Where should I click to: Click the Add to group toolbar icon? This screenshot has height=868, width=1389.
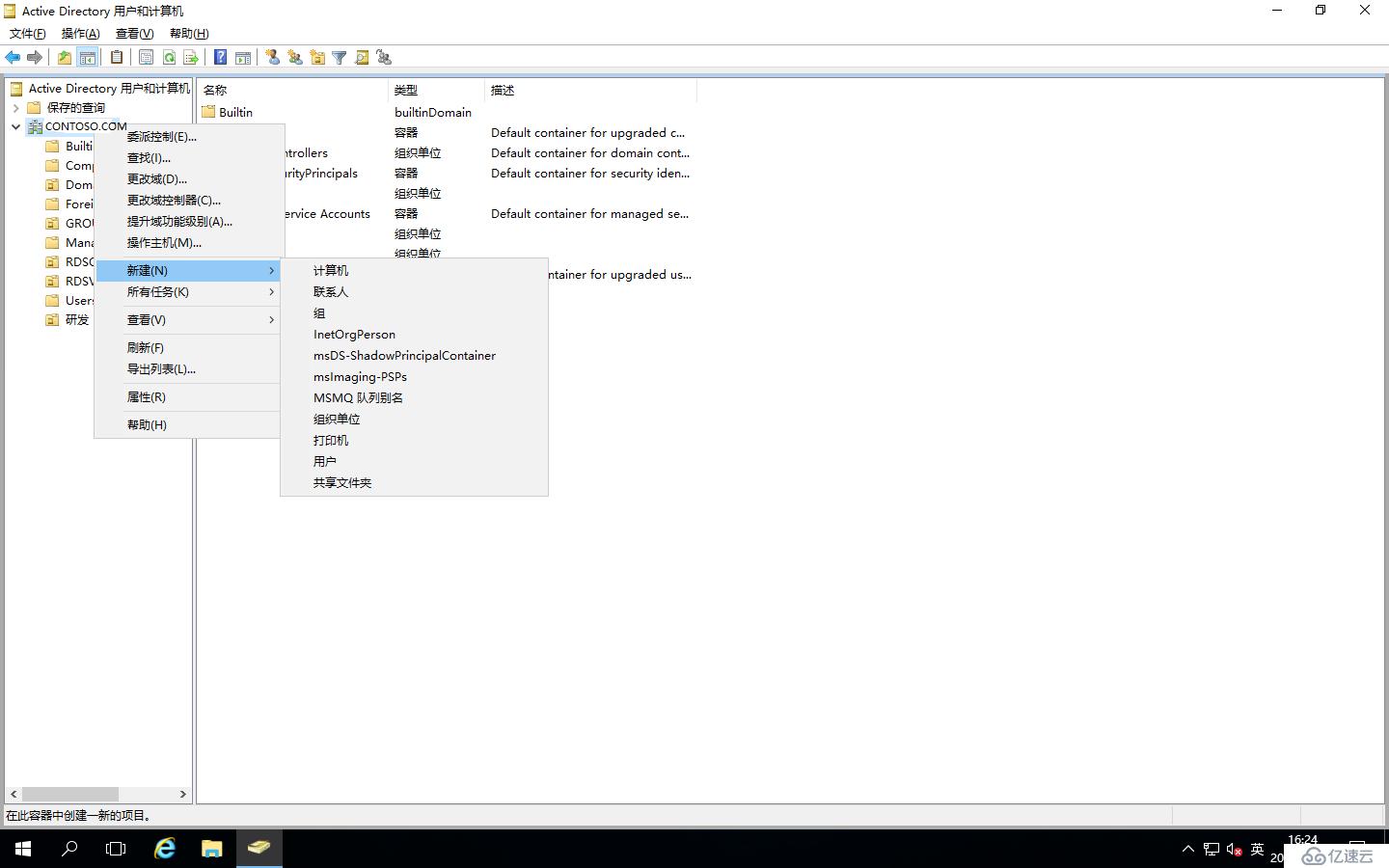384,58
